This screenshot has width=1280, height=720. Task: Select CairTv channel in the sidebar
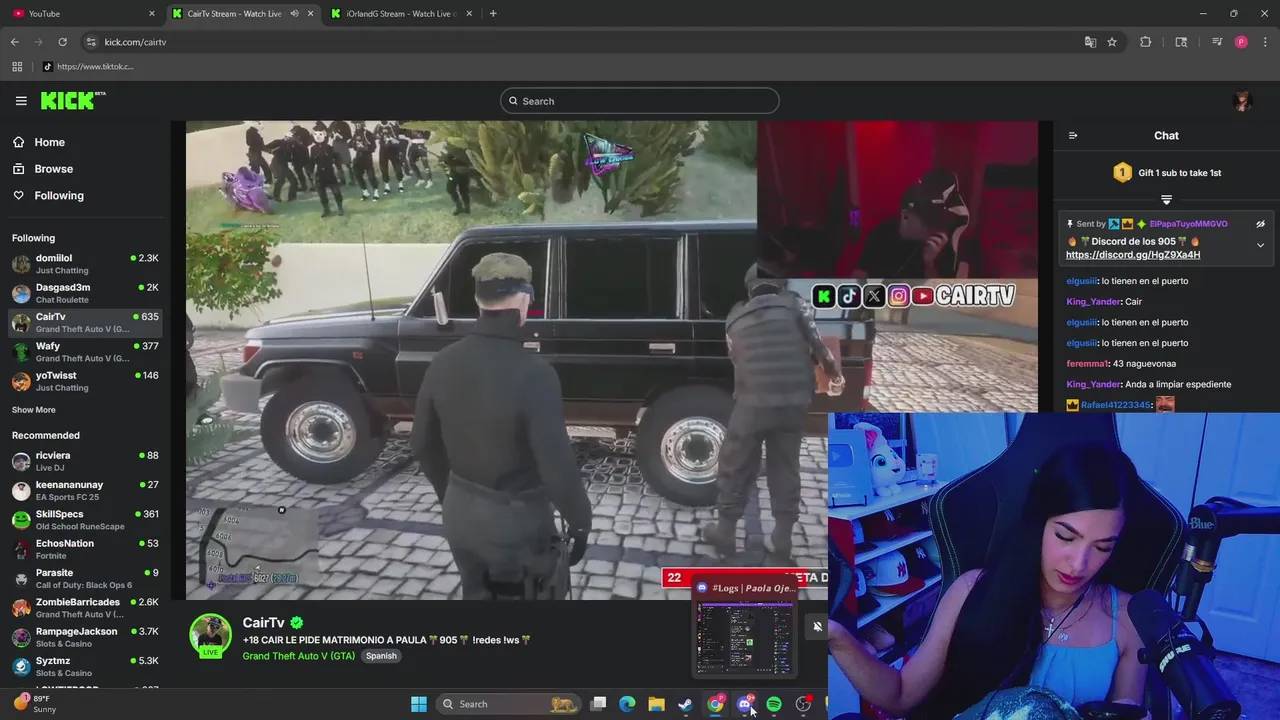point(85,322)
